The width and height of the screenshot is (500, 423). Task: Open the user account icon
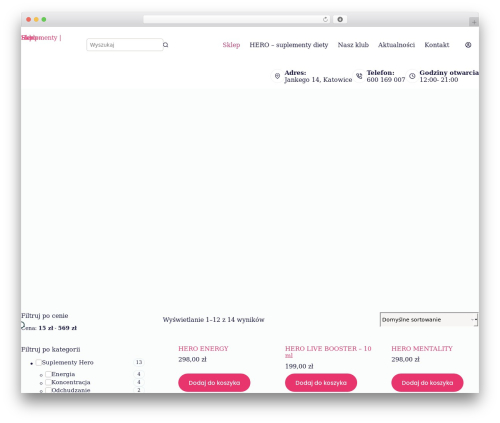tap(468, 45)
